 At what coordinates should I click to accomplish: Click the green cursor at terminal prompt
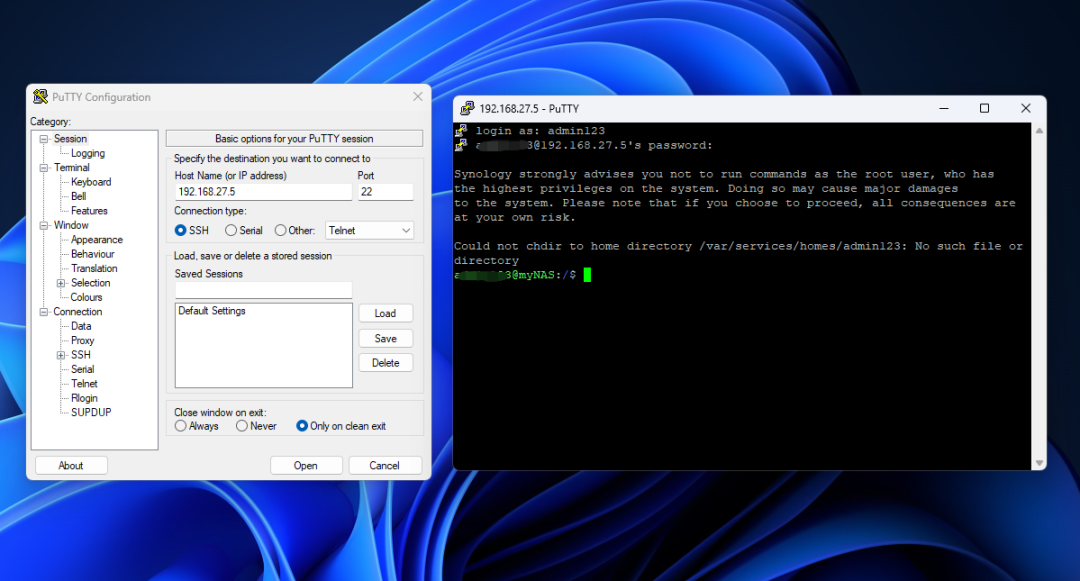587,275
